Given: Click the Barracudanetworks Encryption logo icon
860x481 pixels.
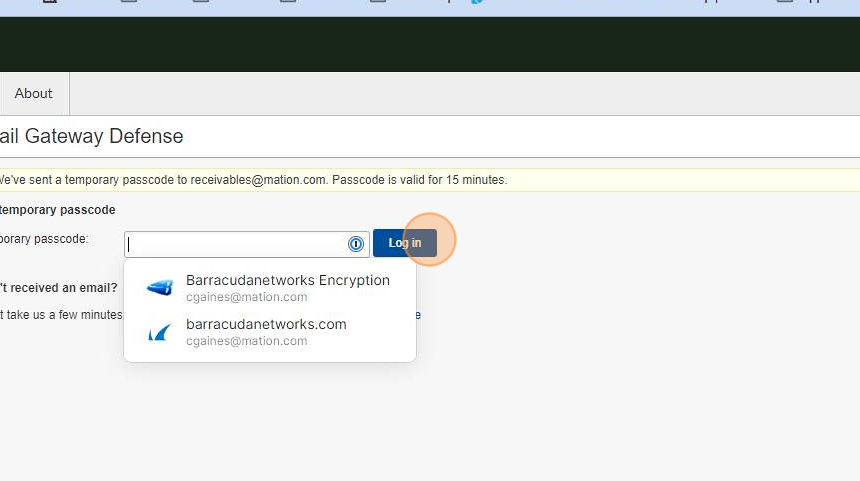Looking at the screenshot, I should click(x=160, y=287).
